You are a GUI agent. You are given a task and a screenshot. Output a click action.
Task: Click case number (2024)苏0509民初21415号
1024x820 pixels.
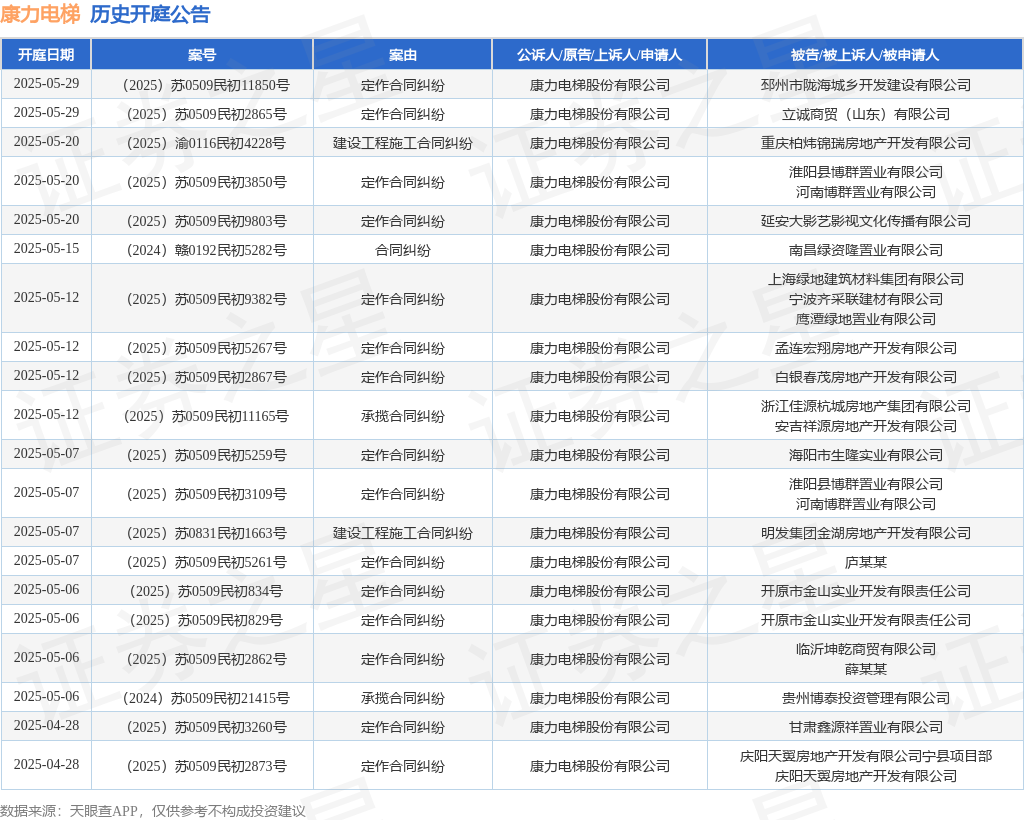click(x=206, y=699)
